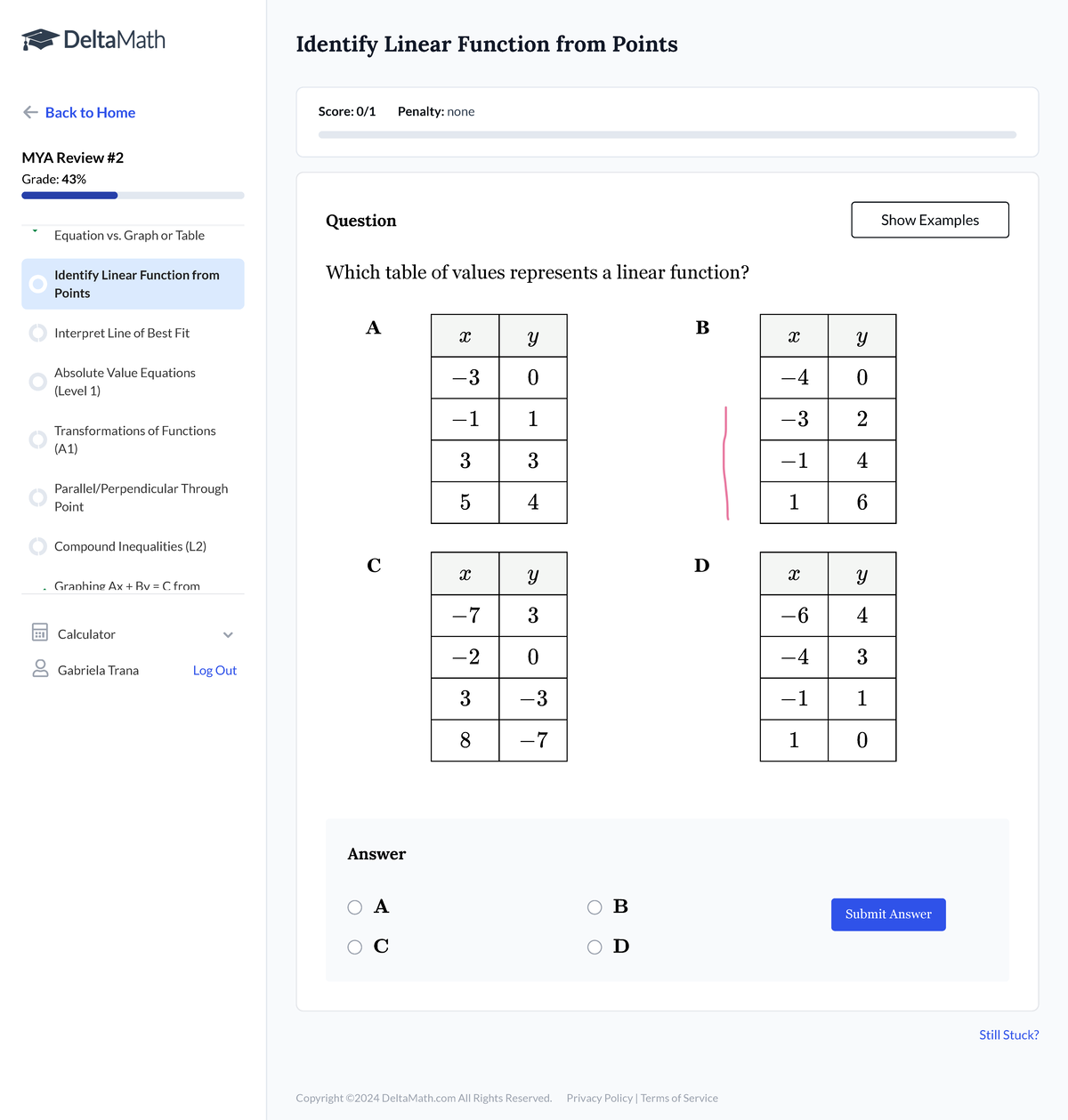Click the back arrow next to Back to Home

29,112
